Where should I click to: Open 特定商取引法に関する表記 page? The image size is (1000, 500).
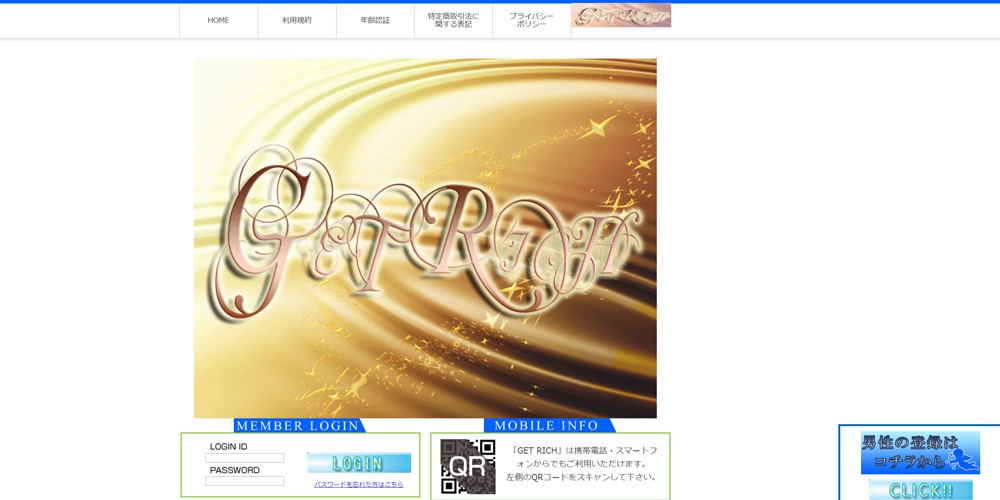pyautogui.click(x=453, y=20)
